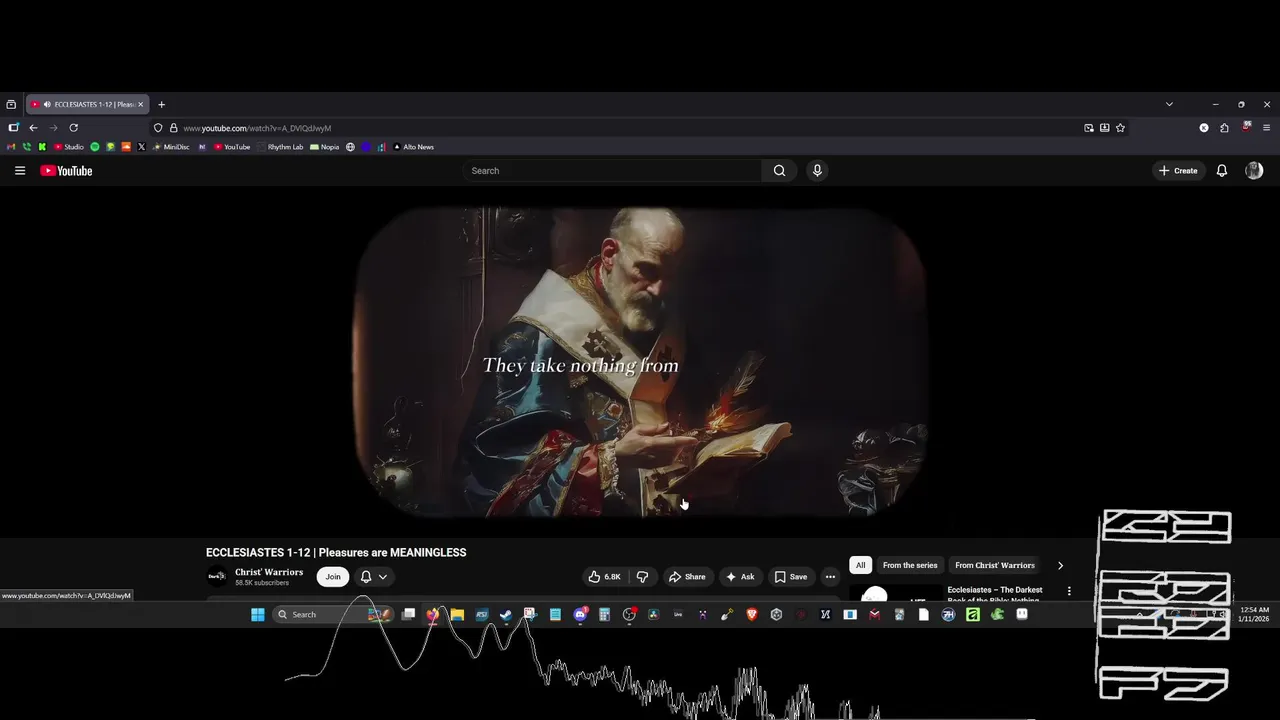Image resolution: width=1280 pixels, height=720 pixels.
Task: Open the SoundCloud bookmark icon
Action: pyautogui.click(x=126, y=147)
